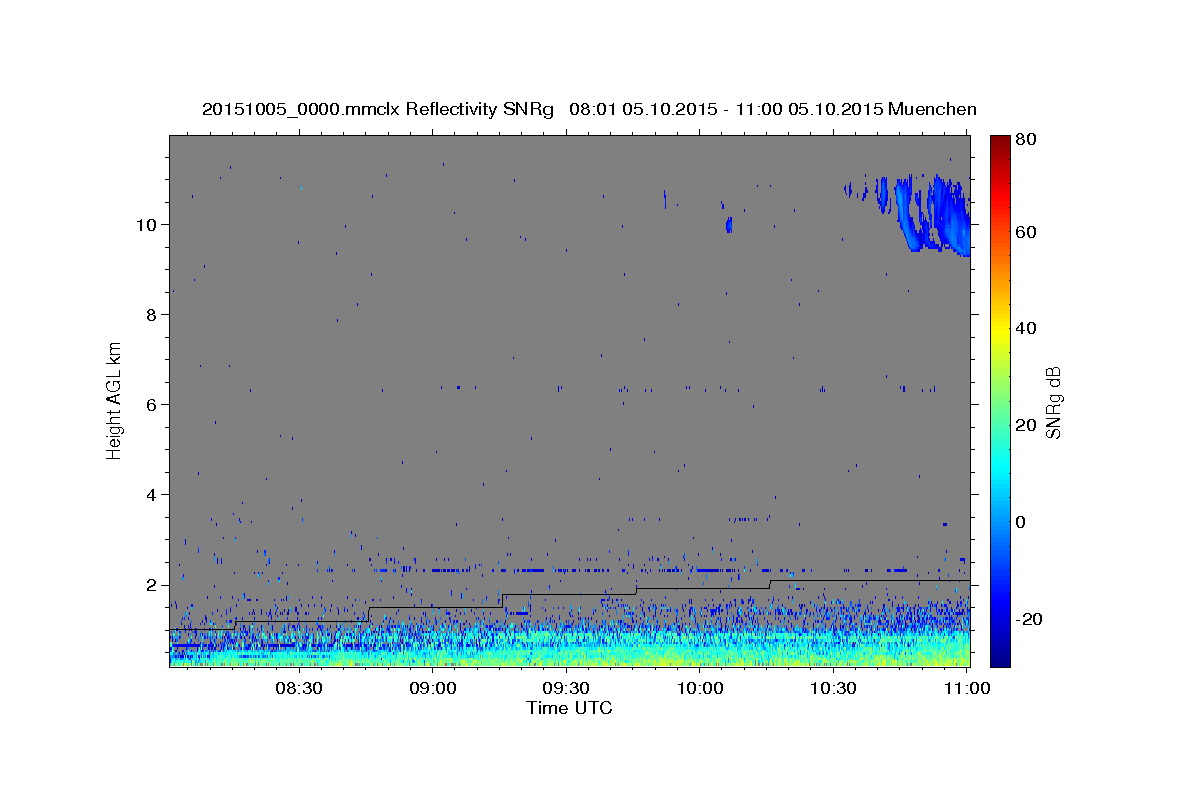The width and height of the screenshot is (1200, 800).
Task: Click the 11:00 time tick label
Action: [967, 688]
